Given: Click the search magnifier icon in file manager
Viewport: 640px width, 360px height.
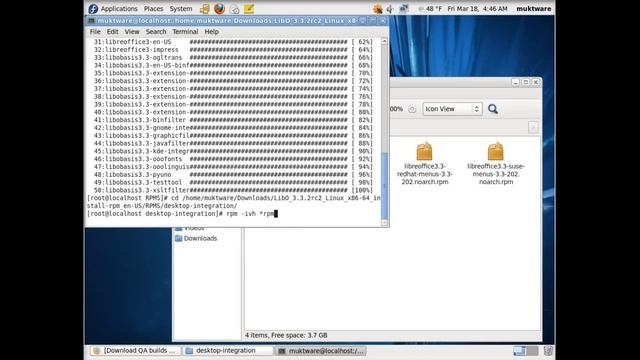Looking at the screenshot, I should tap(493, 109).
